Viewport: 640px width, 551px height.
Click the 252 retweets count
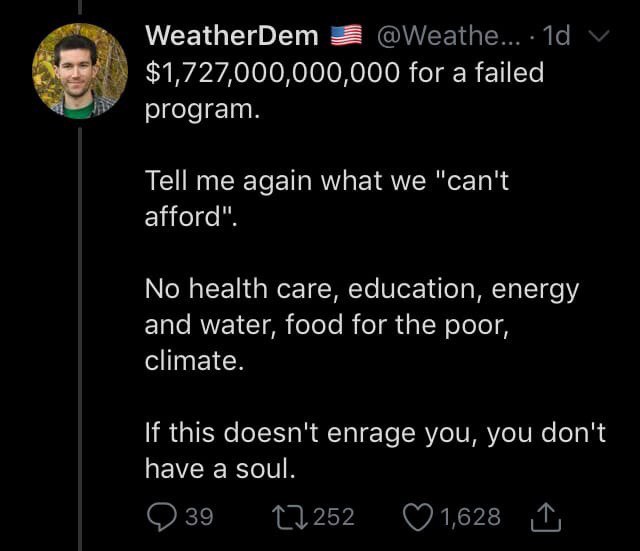tap(334, 516)
